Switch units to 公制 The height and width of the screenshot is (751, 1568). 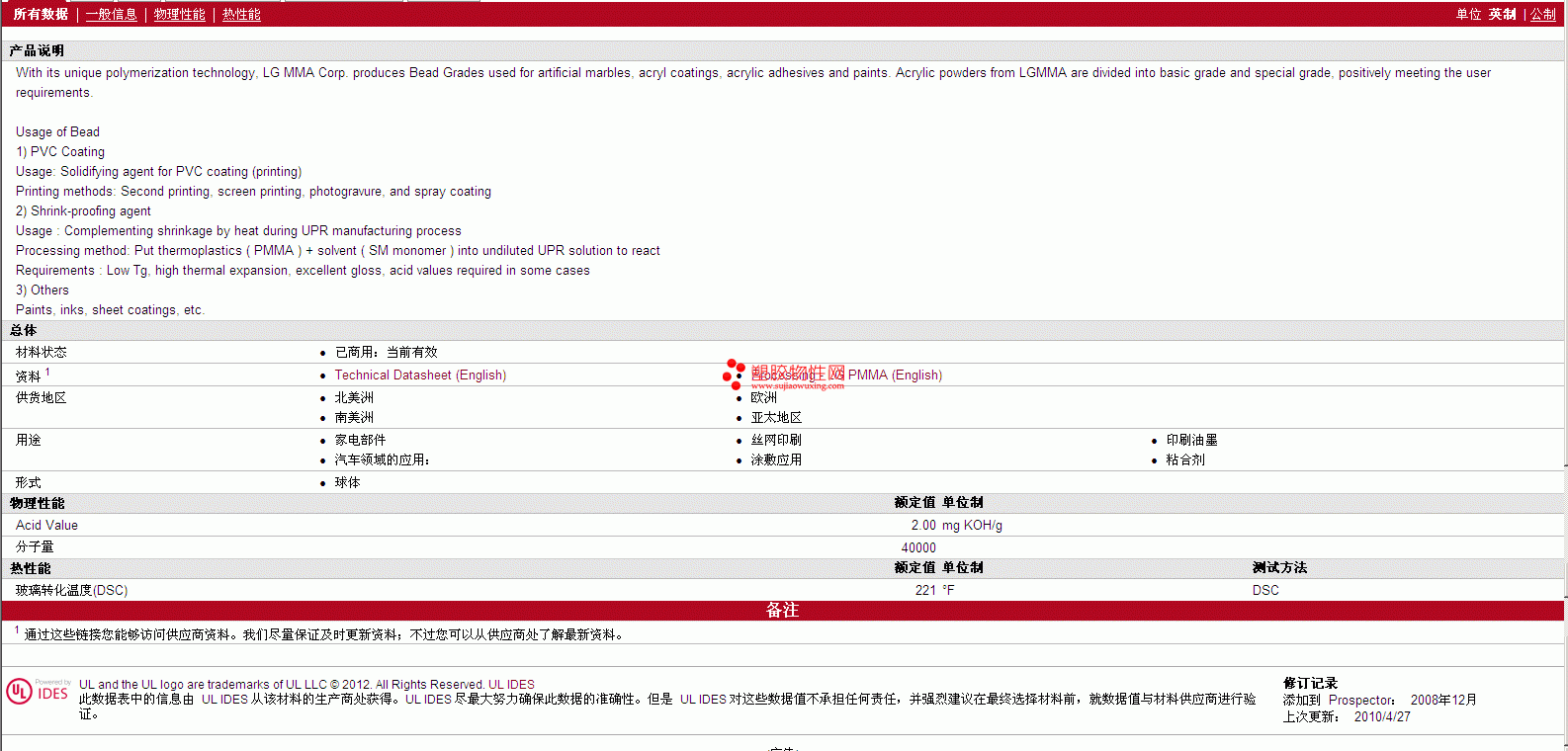pyautogui.click(x=1543, y=14)
